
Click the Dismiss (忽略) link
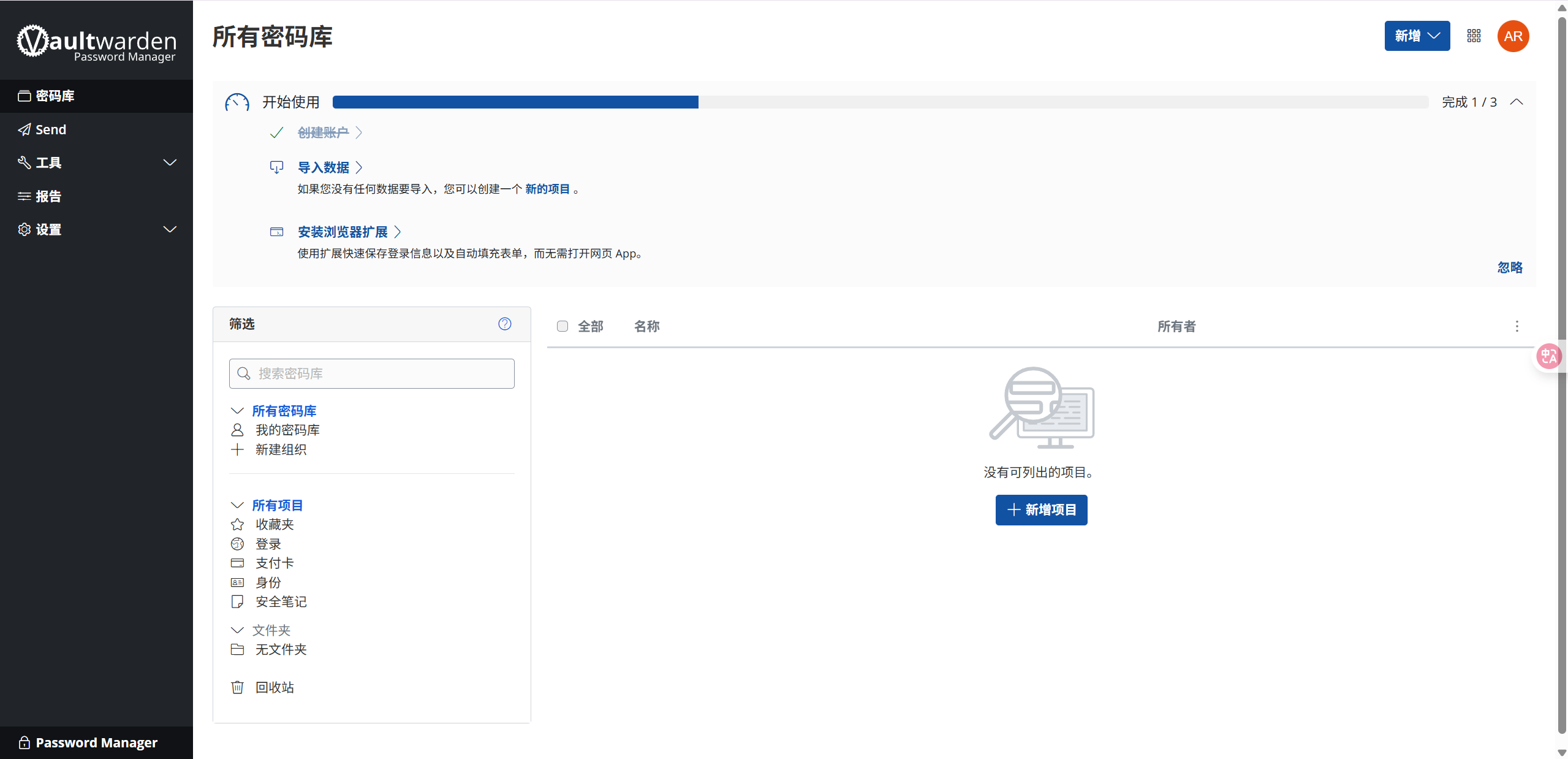(1509, 267)
